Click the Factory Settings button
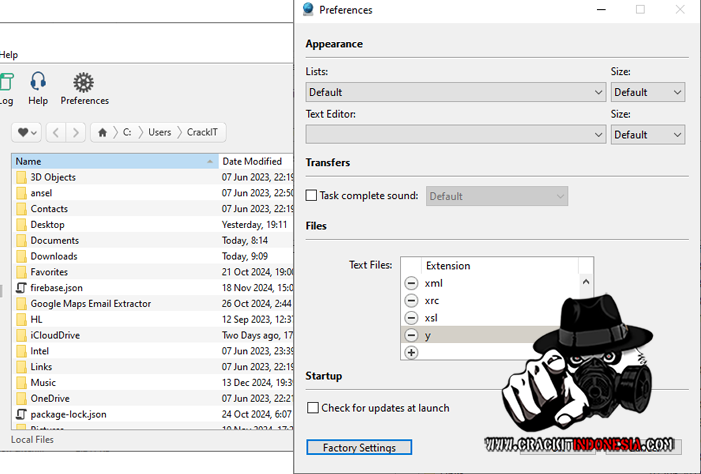 coord(359,448)
